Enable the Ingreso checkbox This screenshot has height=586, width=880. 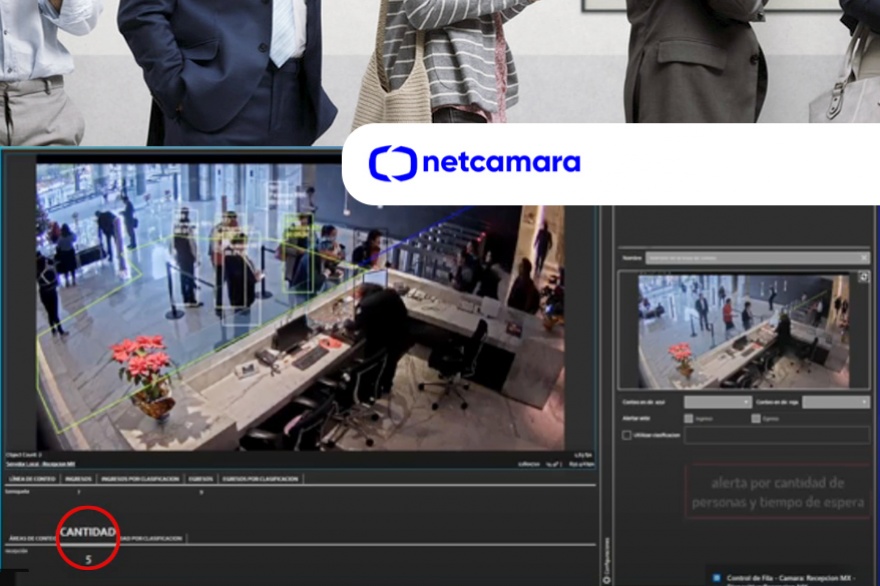coord(689,418)
